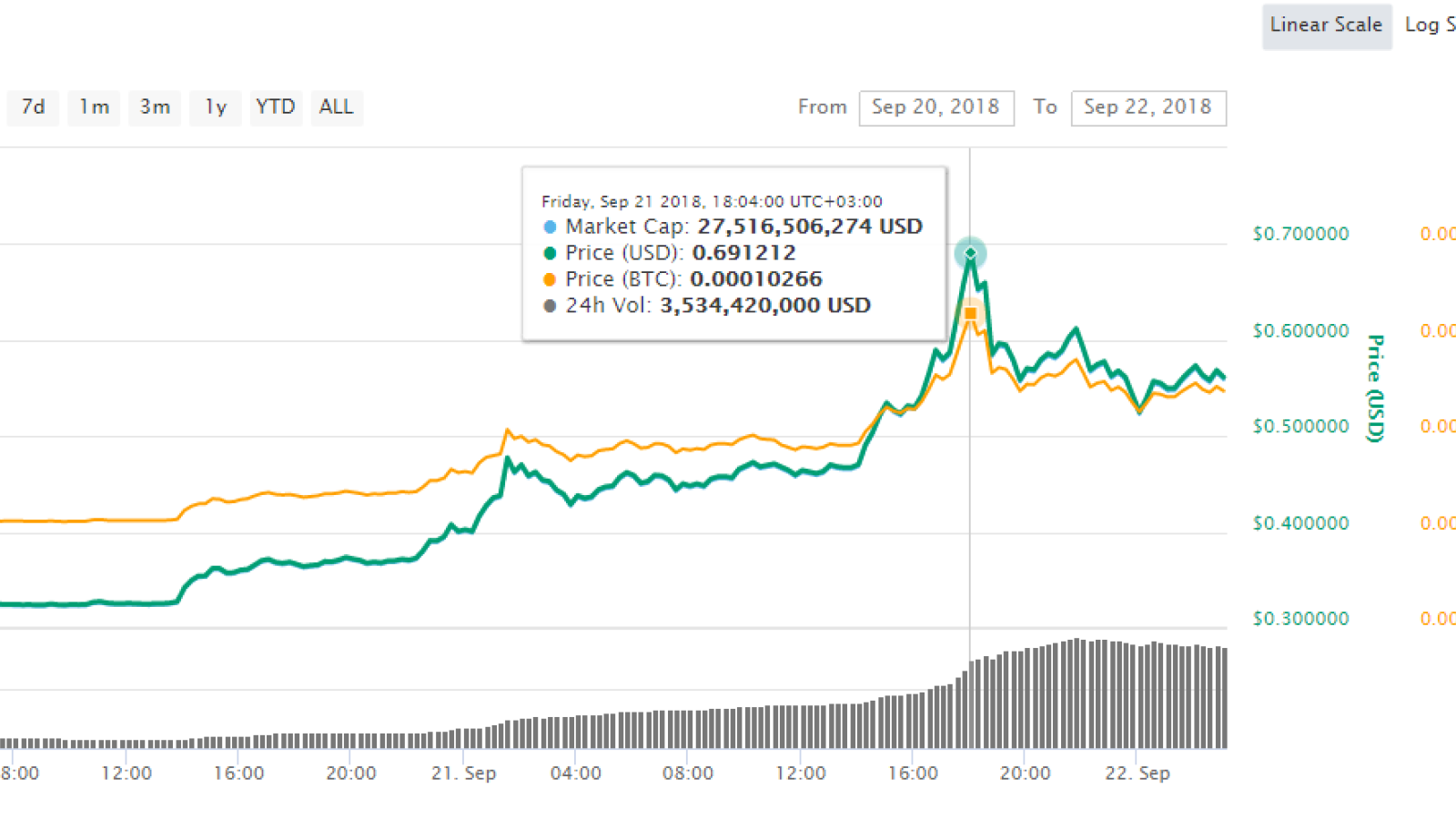Click the $0.700000 axis label
Screen dimensions: 1456x819
(1300, 234)
